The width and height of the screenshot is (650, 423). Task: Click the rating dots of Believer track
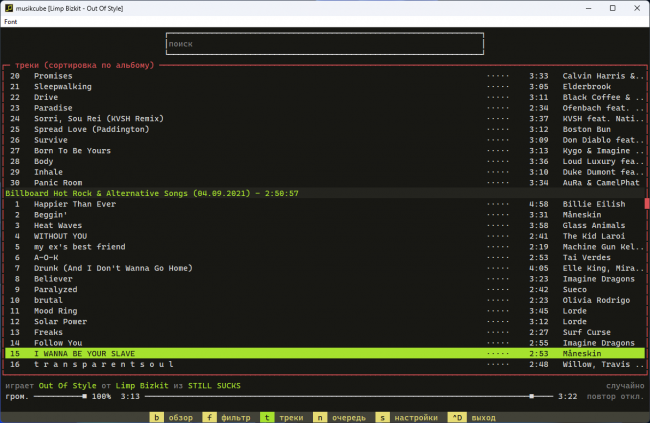point(498,279)
